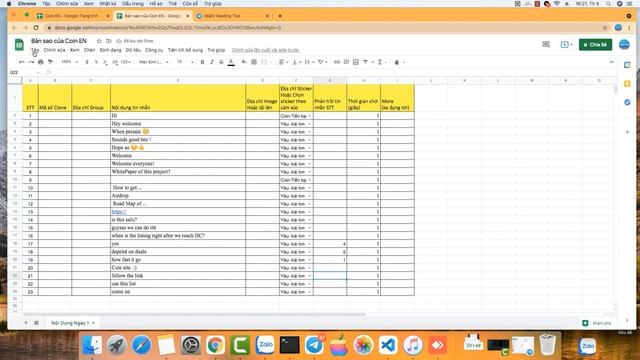The width and height of the screenshot is (640, 360).
Task: Open the present to meeting button
Action: [x=566, y=44]
